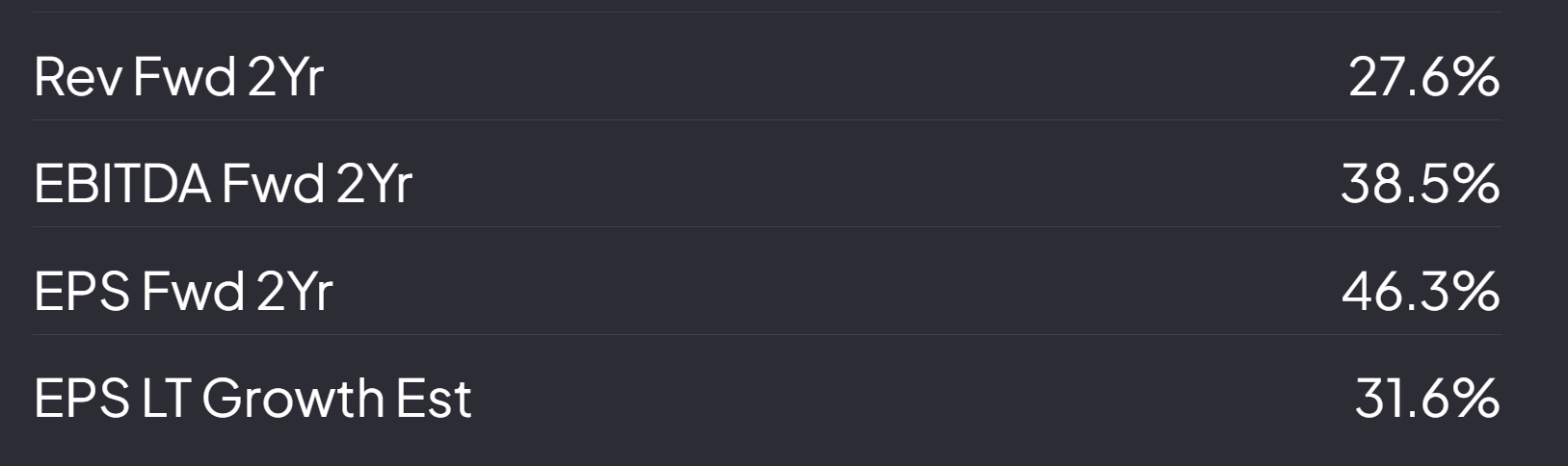Click the EPS LT Growth Est label
The width and height of the screenshot is (1568, 466).
pos(252,399)
